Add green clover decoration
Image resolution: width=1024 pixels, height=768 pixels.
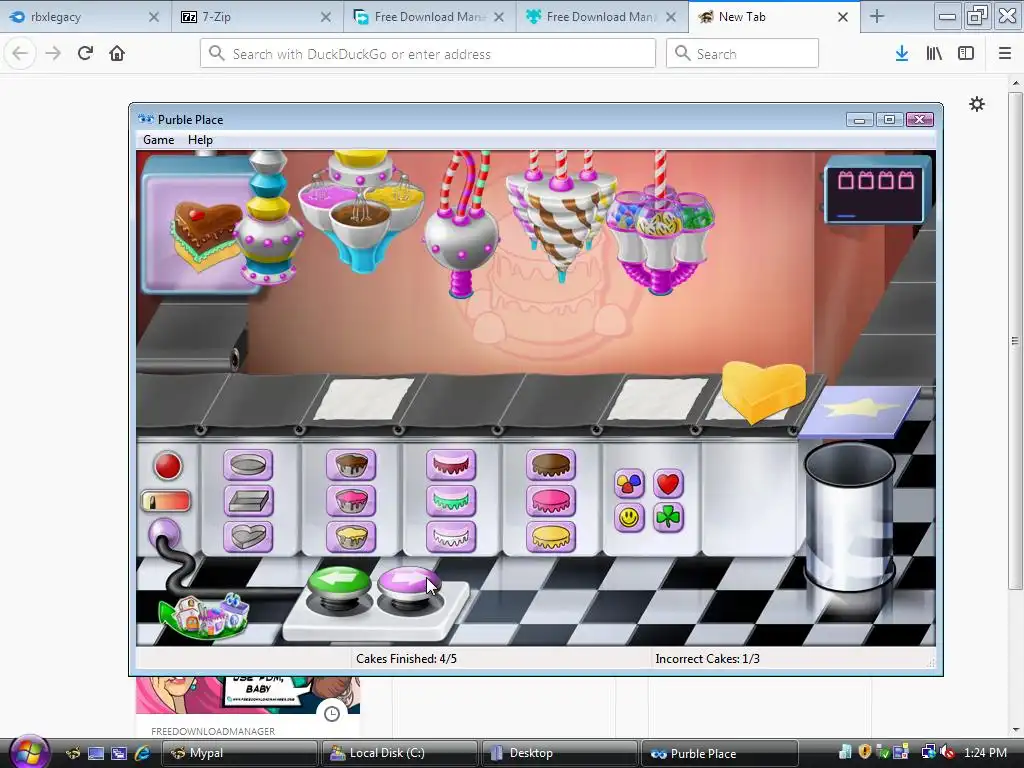668,518
